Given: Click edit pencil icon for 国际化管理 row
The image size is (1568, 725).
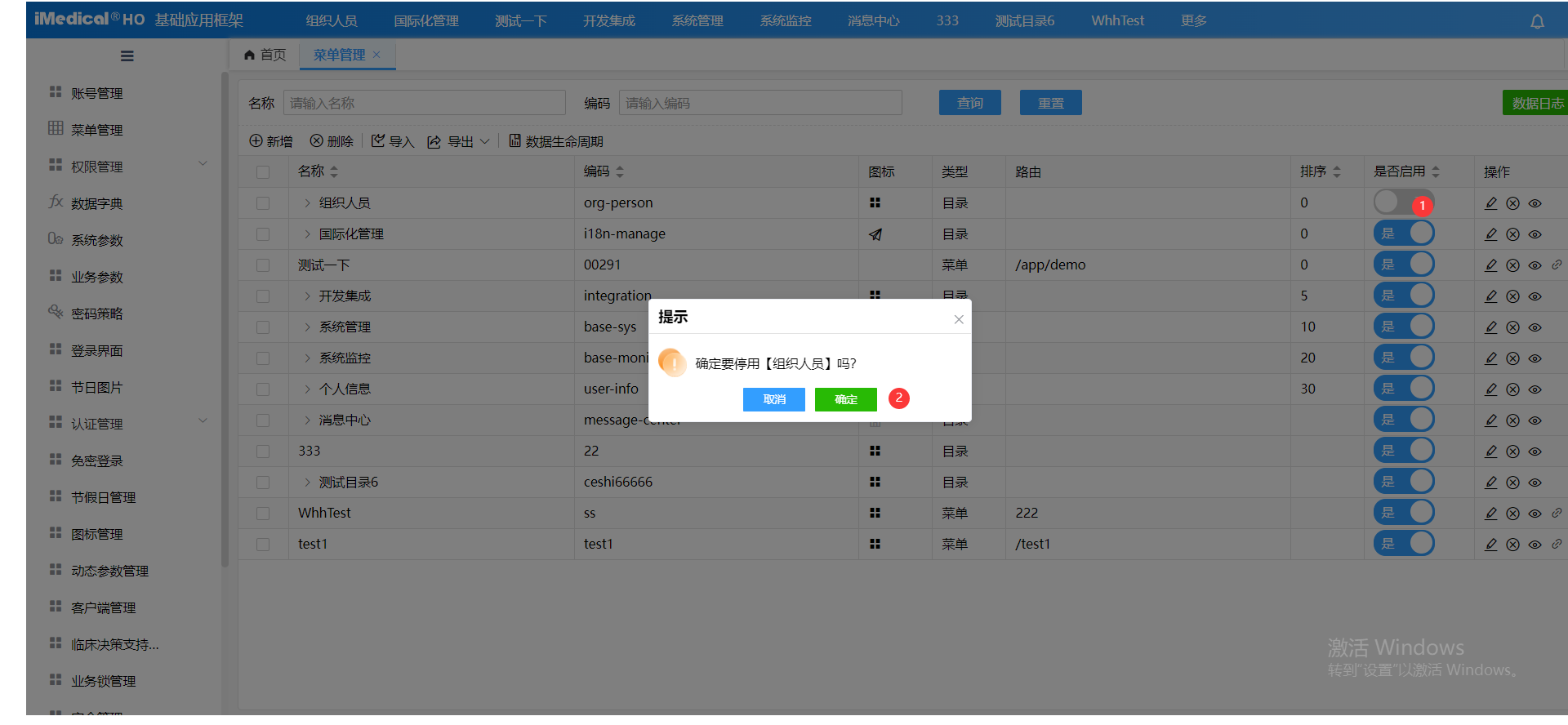Looking at the screenshot, I should click(x=1490, y=234).
